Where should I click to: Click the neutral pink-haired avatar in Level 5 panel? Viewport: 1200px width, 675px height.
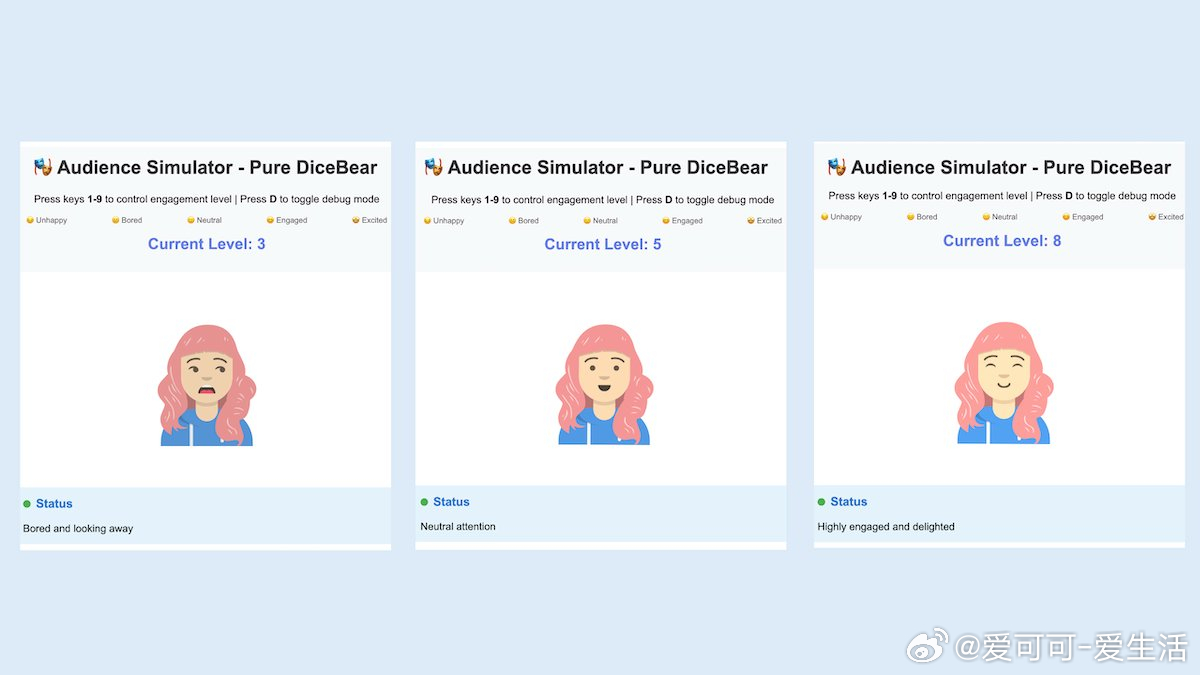604,384
